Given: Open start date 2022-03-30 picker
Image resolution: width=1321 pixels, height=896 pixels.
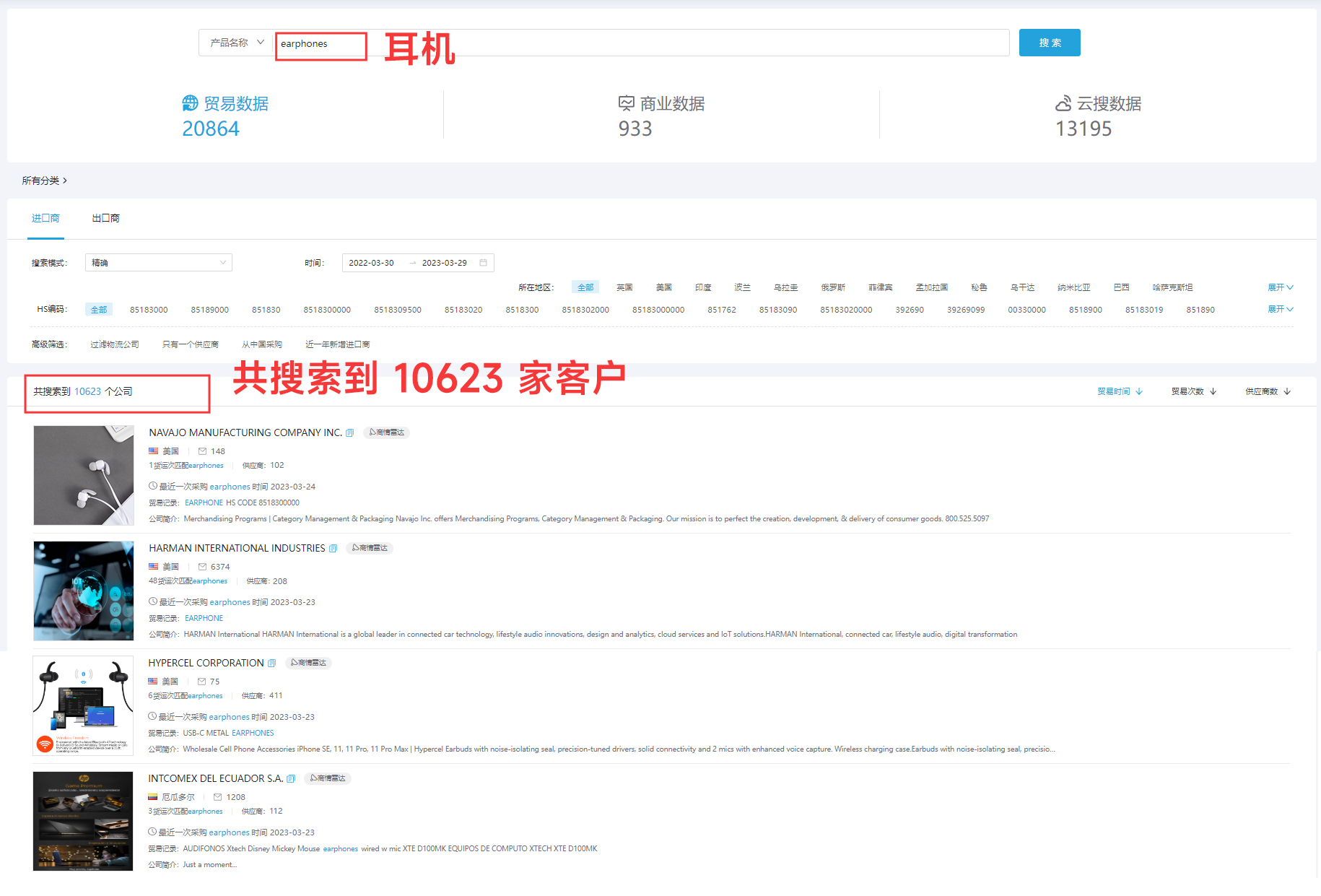Looking at the screenshot, I should click(x=372, y=263).
